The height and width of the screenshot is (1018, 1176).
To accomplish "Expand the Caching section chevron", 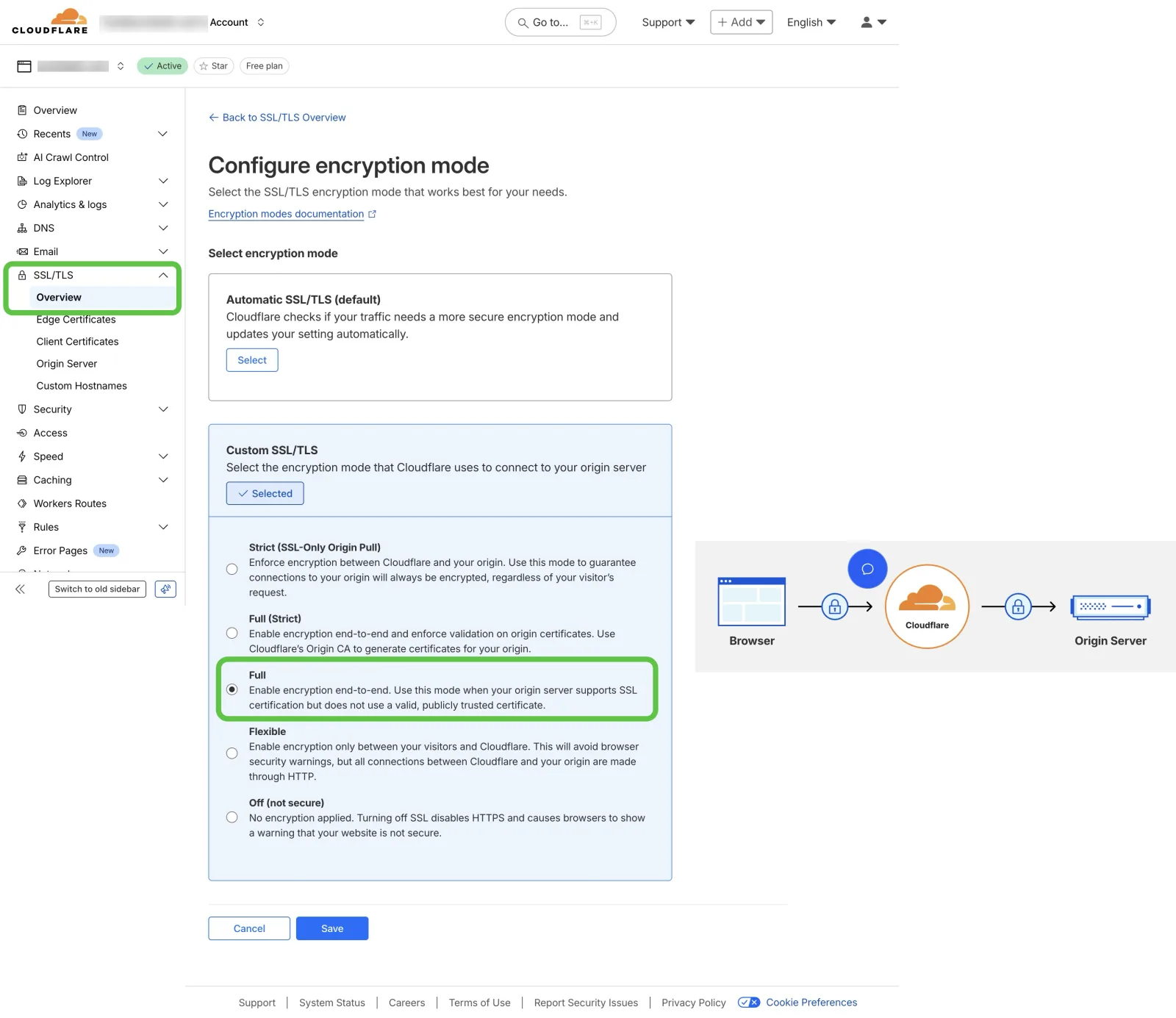I will pyautogui.click(x=163, y=480).
